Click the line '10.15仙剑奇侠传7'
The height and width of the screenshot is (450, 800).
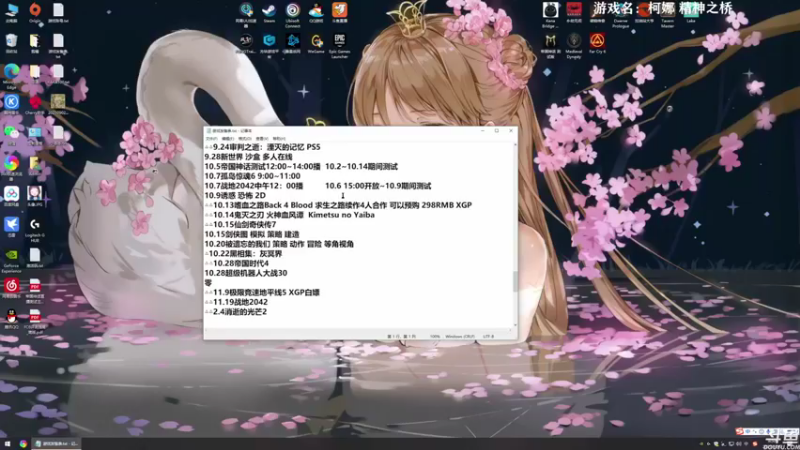(x=240, y=224)
